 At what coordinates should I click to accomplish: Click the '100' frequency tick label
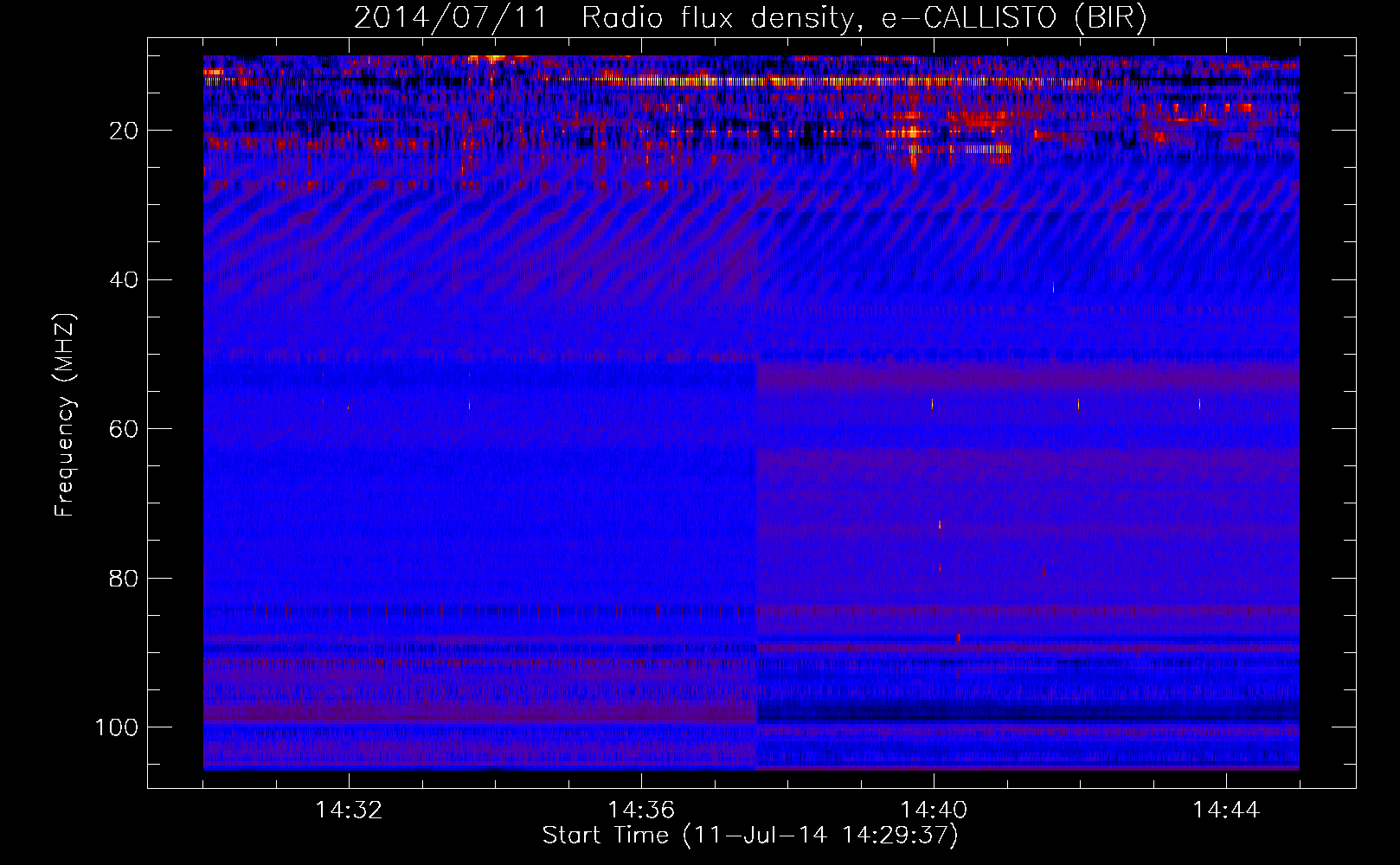117,727
